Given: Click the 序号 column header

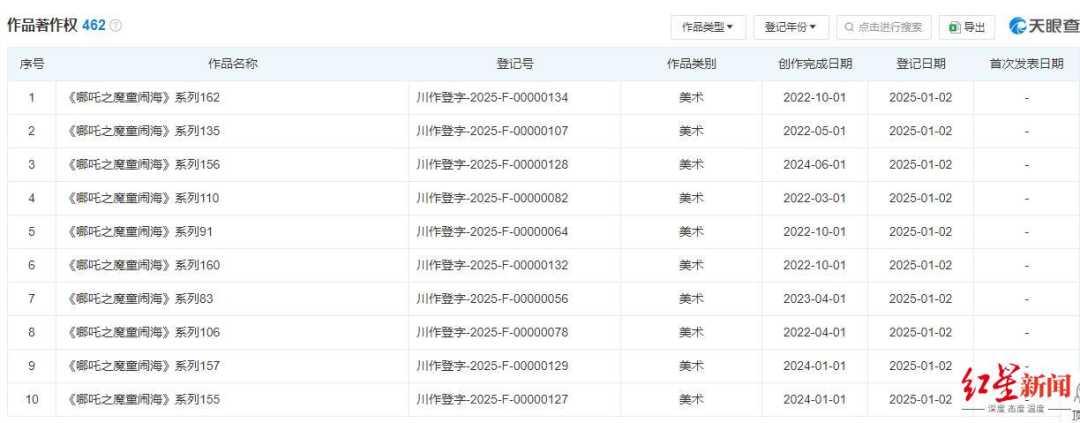Looking at the screenshot, I should [x=32, y=64].
